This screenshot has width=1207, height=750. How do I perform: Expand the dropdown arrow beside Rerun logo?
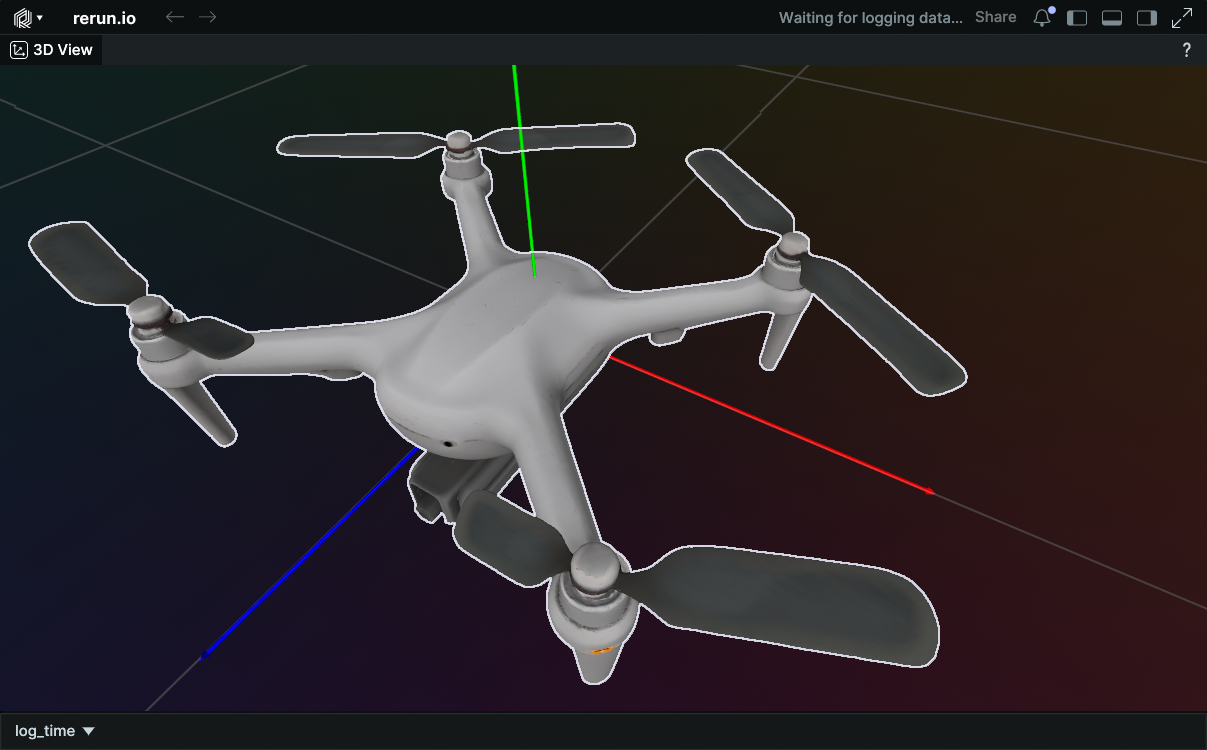point(39,18)
